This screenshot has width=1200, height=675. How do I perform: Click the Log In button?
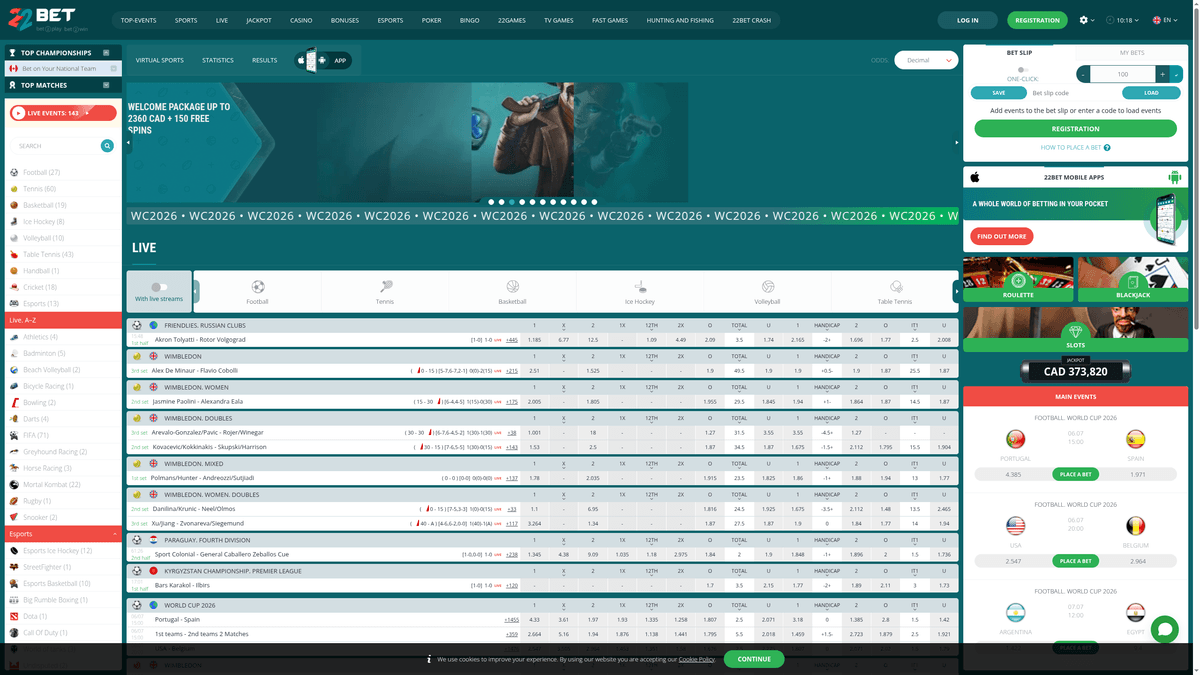click(968, 20)
